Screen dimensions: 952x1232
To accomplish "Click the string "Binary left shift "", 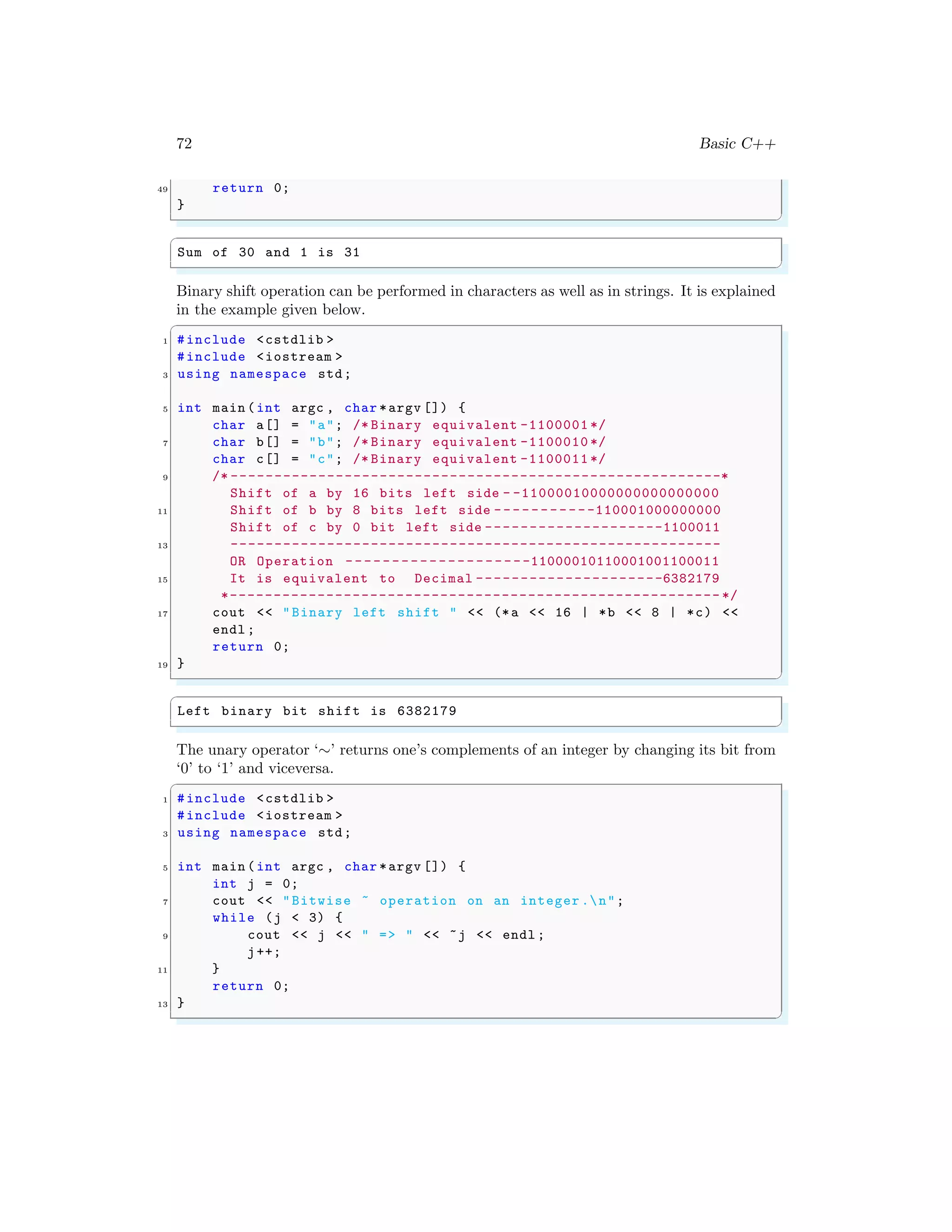I will coord(370,612).
